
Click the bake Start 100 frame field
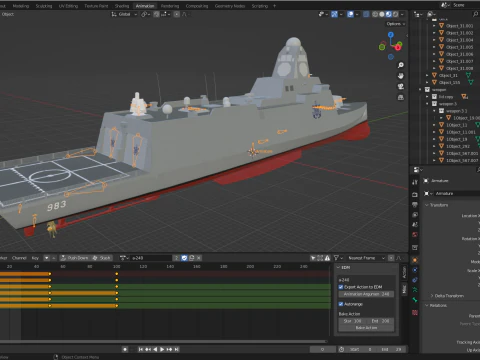tap(352, 321)
